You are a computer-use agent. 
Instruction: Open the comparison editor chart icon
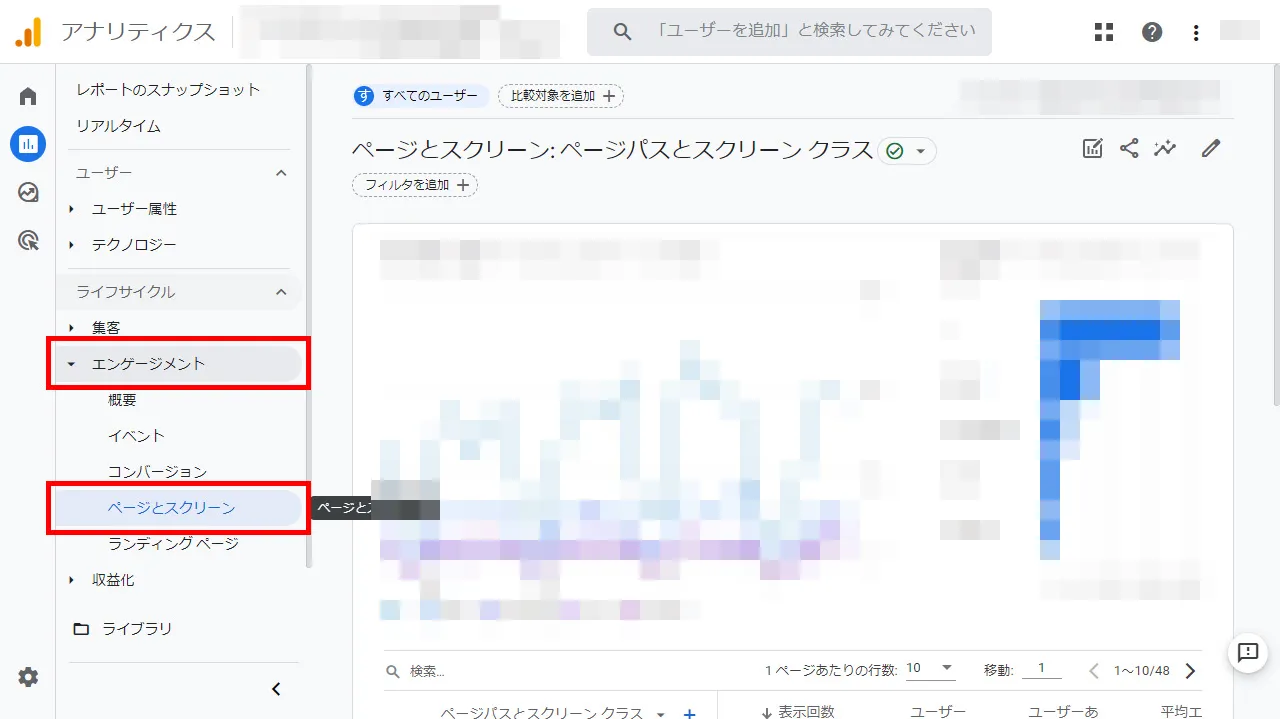[1092, 147]
